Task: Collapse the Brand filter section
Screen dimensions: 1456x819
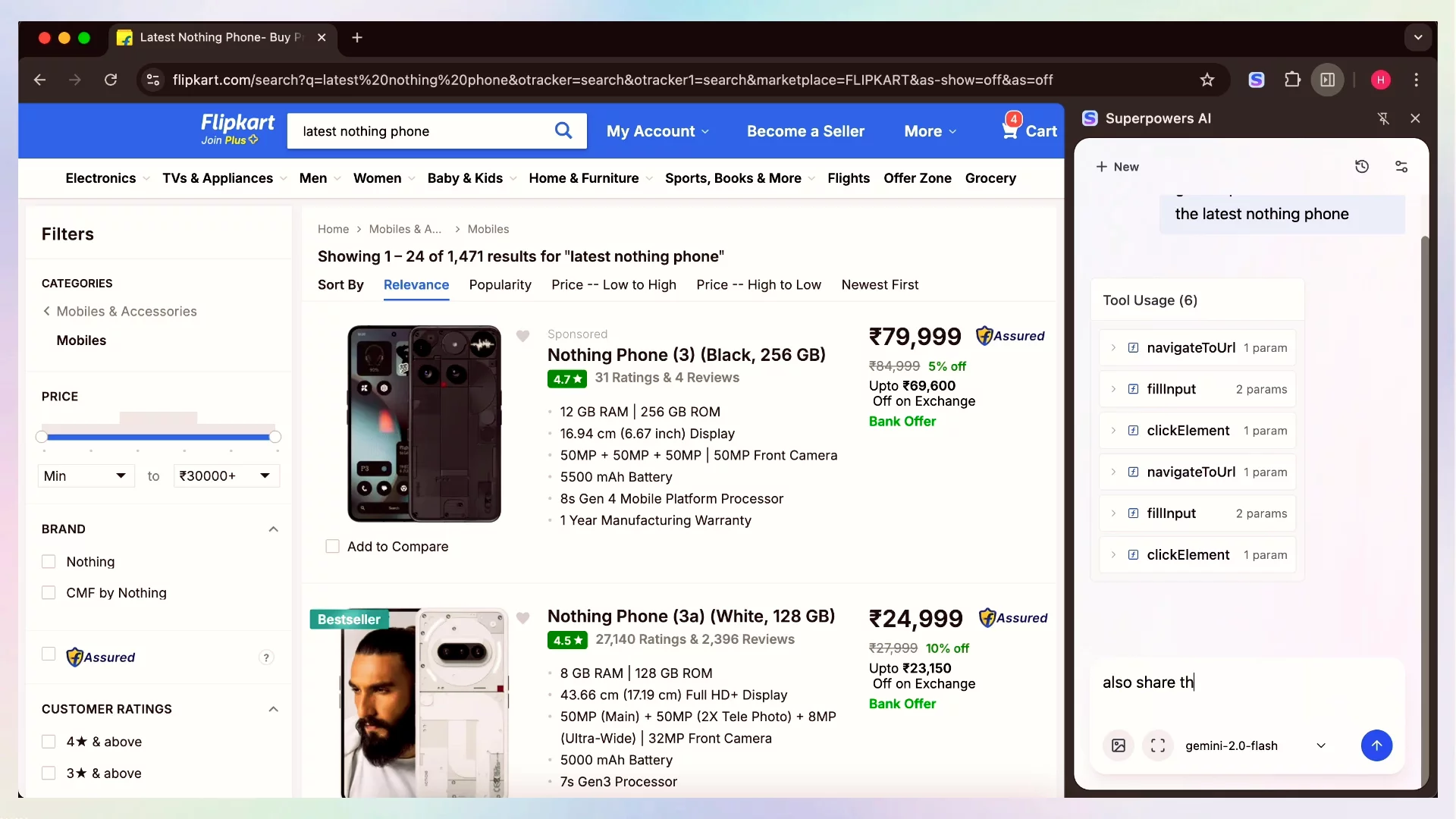Action: pos(273,529)
